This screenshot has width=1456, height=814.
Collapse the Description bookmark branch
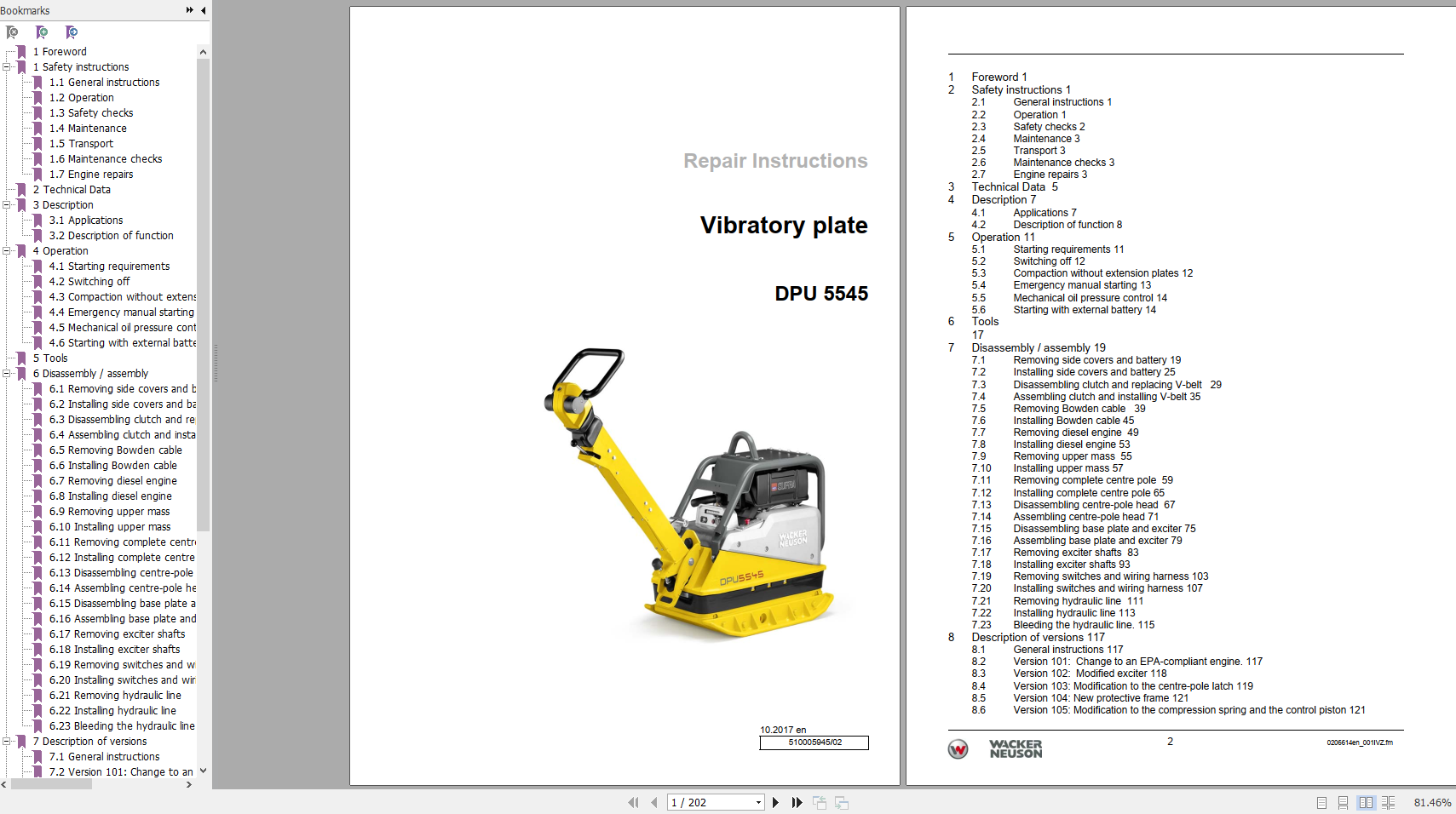click(x=7, y=204)
